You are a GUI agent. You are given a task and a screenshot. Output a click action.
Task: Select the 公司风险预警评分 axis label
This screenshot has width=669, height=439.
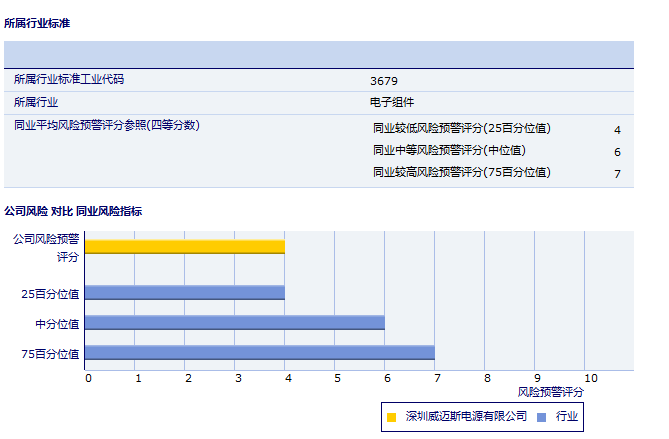tap(46, 248)
